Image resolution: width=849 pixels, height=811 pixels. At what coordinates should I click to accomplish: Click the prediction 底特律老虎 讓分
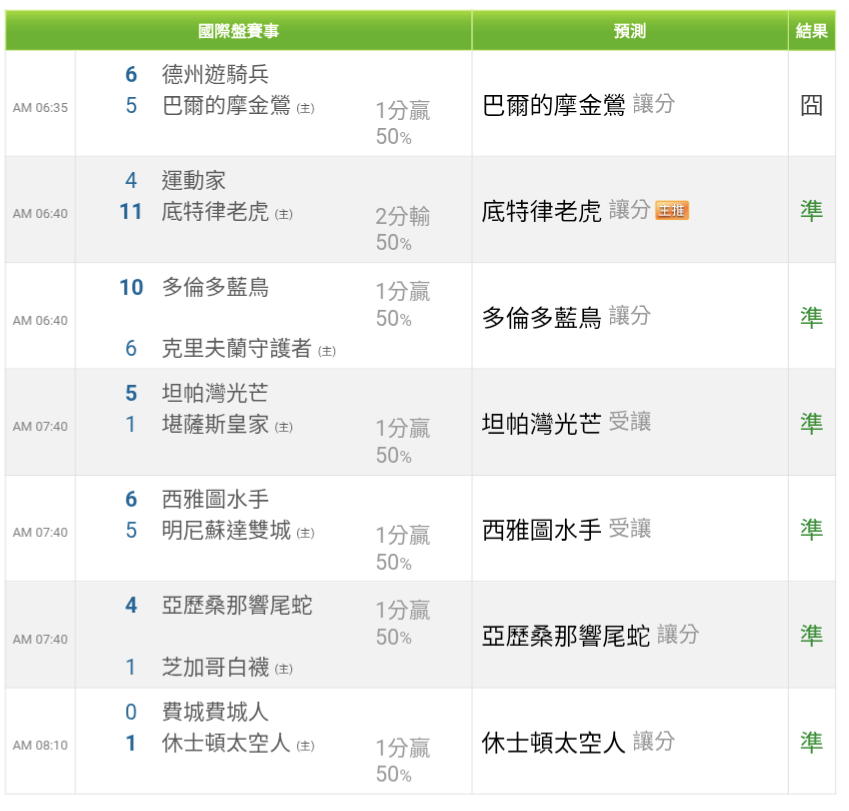(x=566, y=211)
